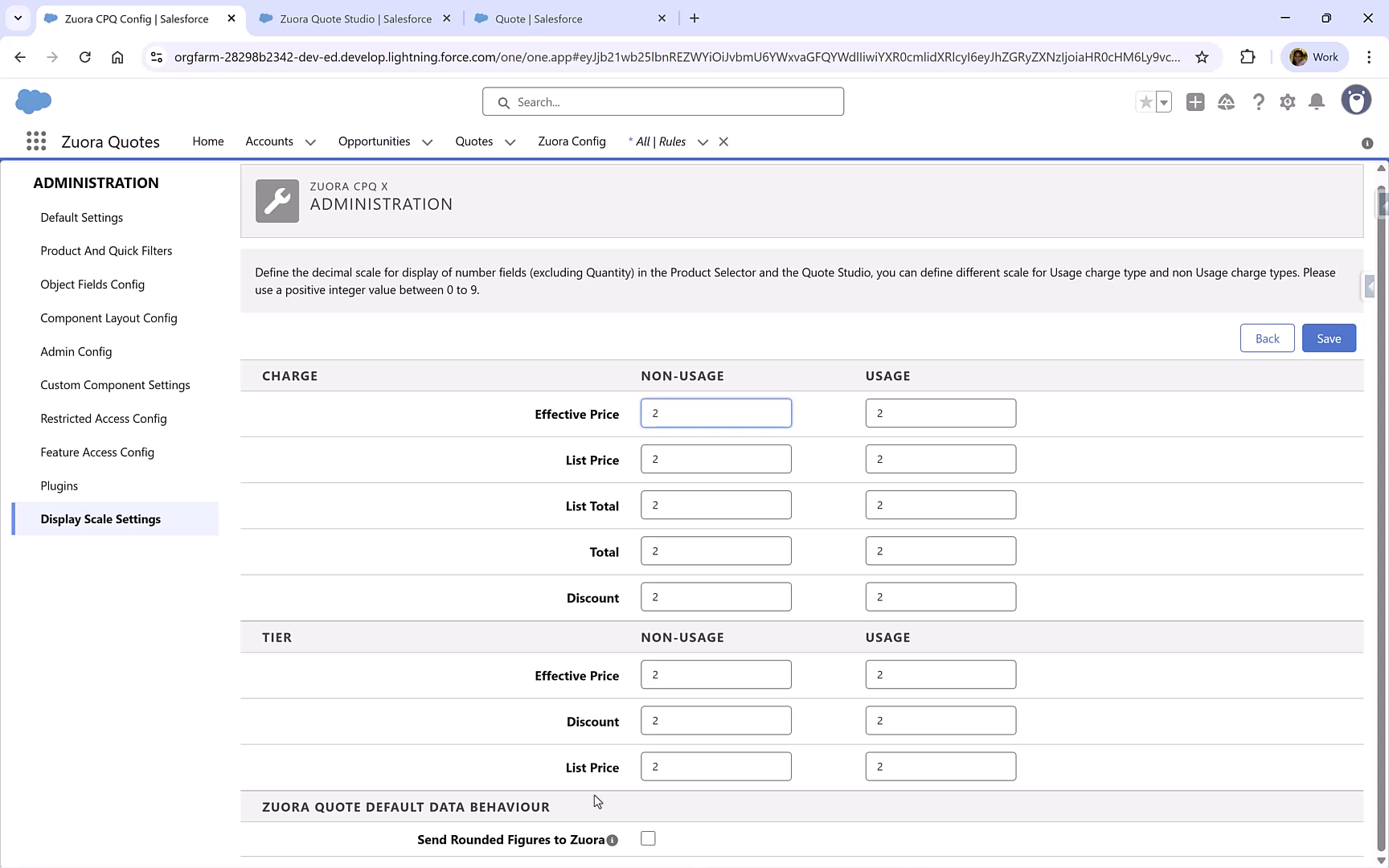Open the All | Rules dropdown chevron
The height and width of the screenshot is (868, 1389).
point(703,141)
